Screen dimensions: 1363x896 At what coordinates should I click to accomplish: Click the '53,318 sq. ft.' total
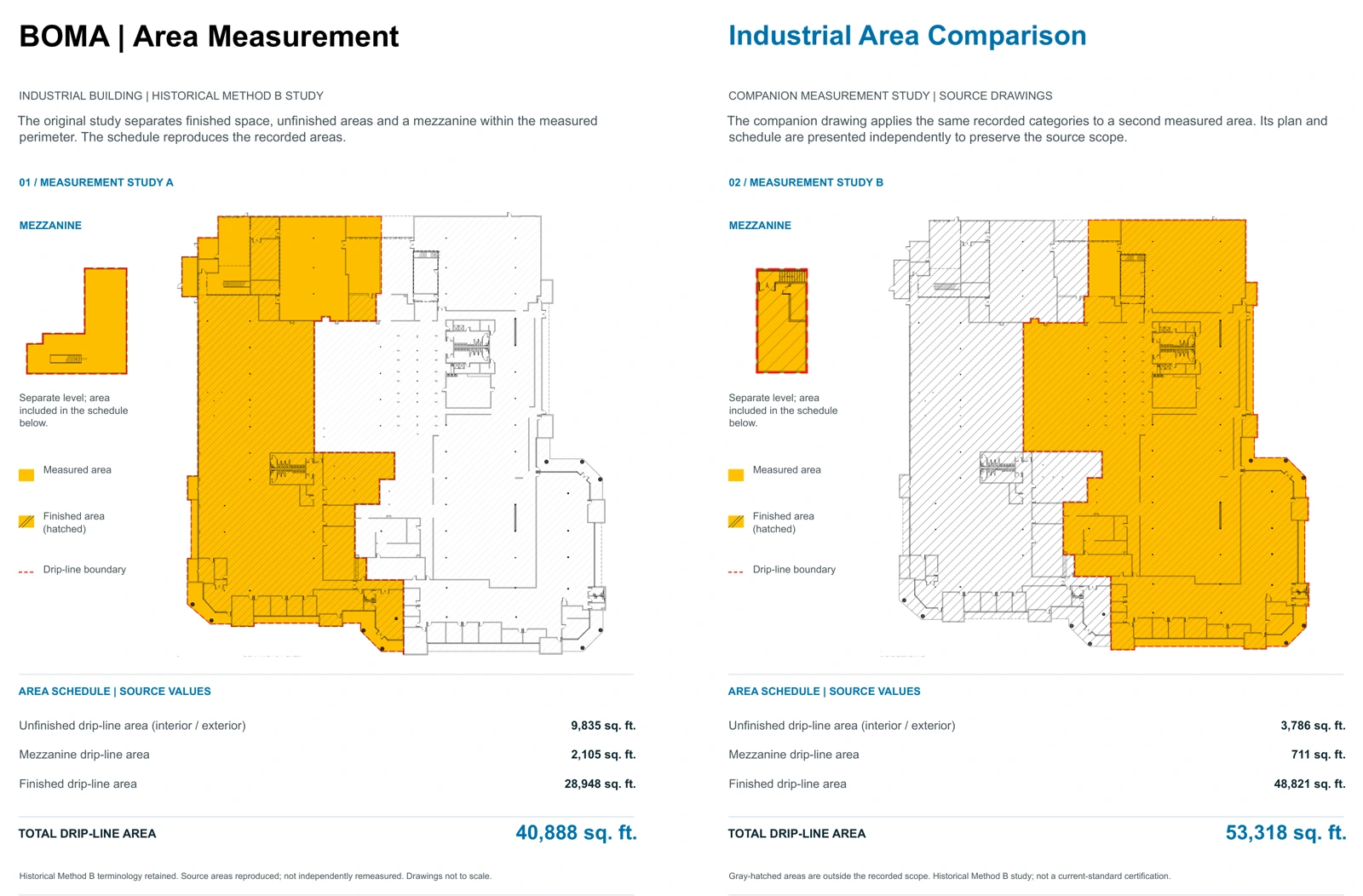coord(1285,833)
